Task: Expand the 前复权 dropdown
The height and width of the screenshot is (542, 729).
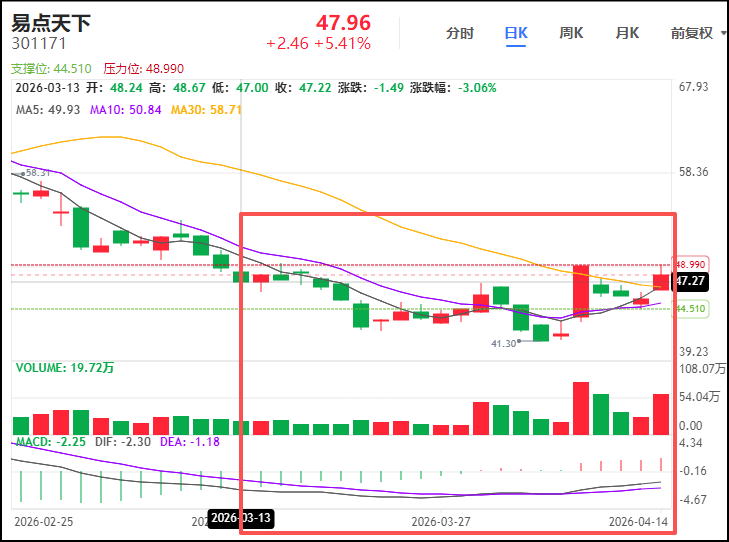Action: pyautogui.click(x=697, y=33)
